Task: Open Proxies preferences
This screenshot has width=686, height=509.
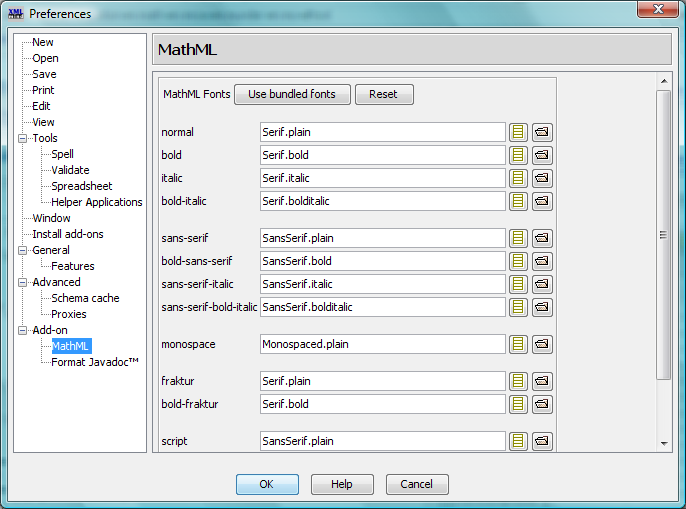Action: tap(69, 314)
